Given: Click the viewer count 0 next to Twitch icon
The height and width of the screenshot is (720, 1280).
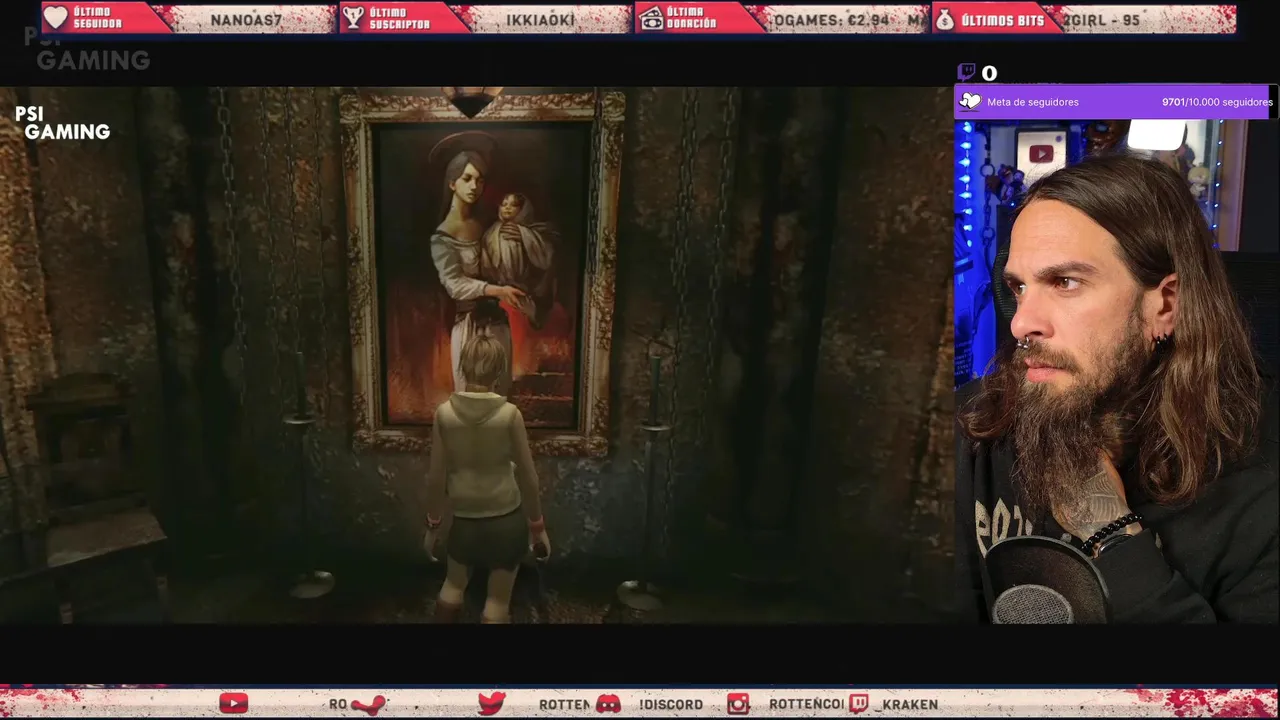Looking at the screenshot, I should pos(989,73).
